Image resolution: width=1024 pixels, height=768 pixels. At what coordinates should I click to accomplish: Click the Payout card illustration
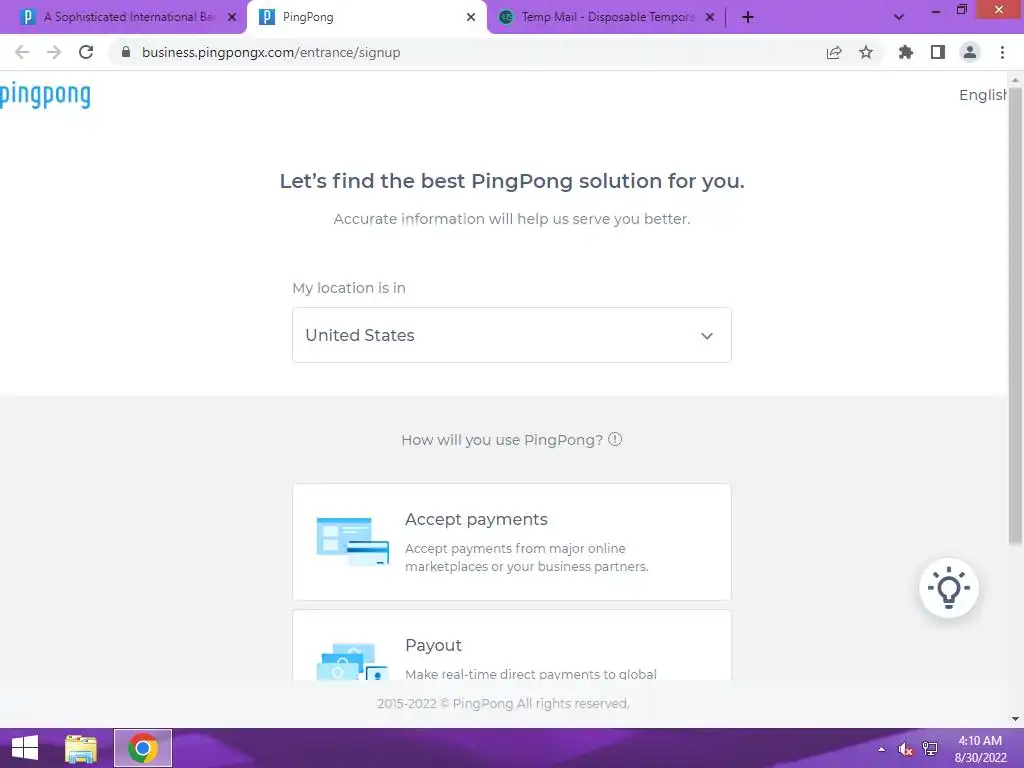pyautogui.click(x=353, y=661)
